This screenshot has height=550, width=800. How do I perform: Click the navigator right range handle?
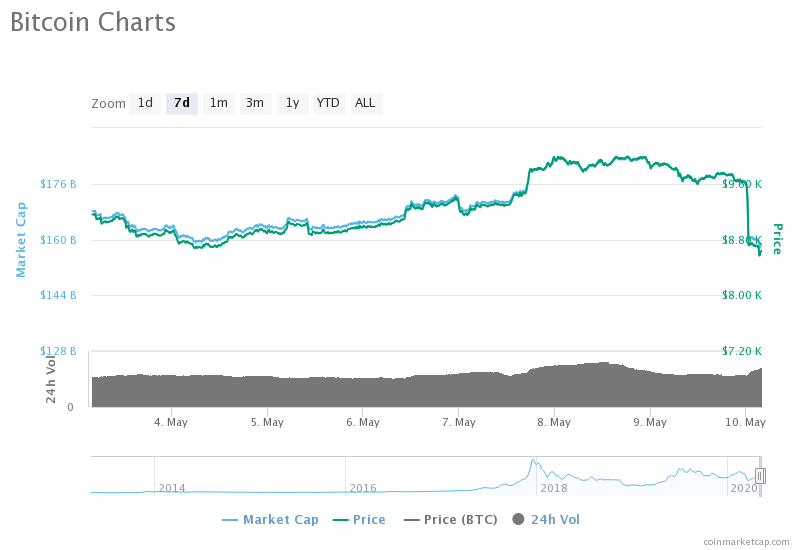click(760, 476)
